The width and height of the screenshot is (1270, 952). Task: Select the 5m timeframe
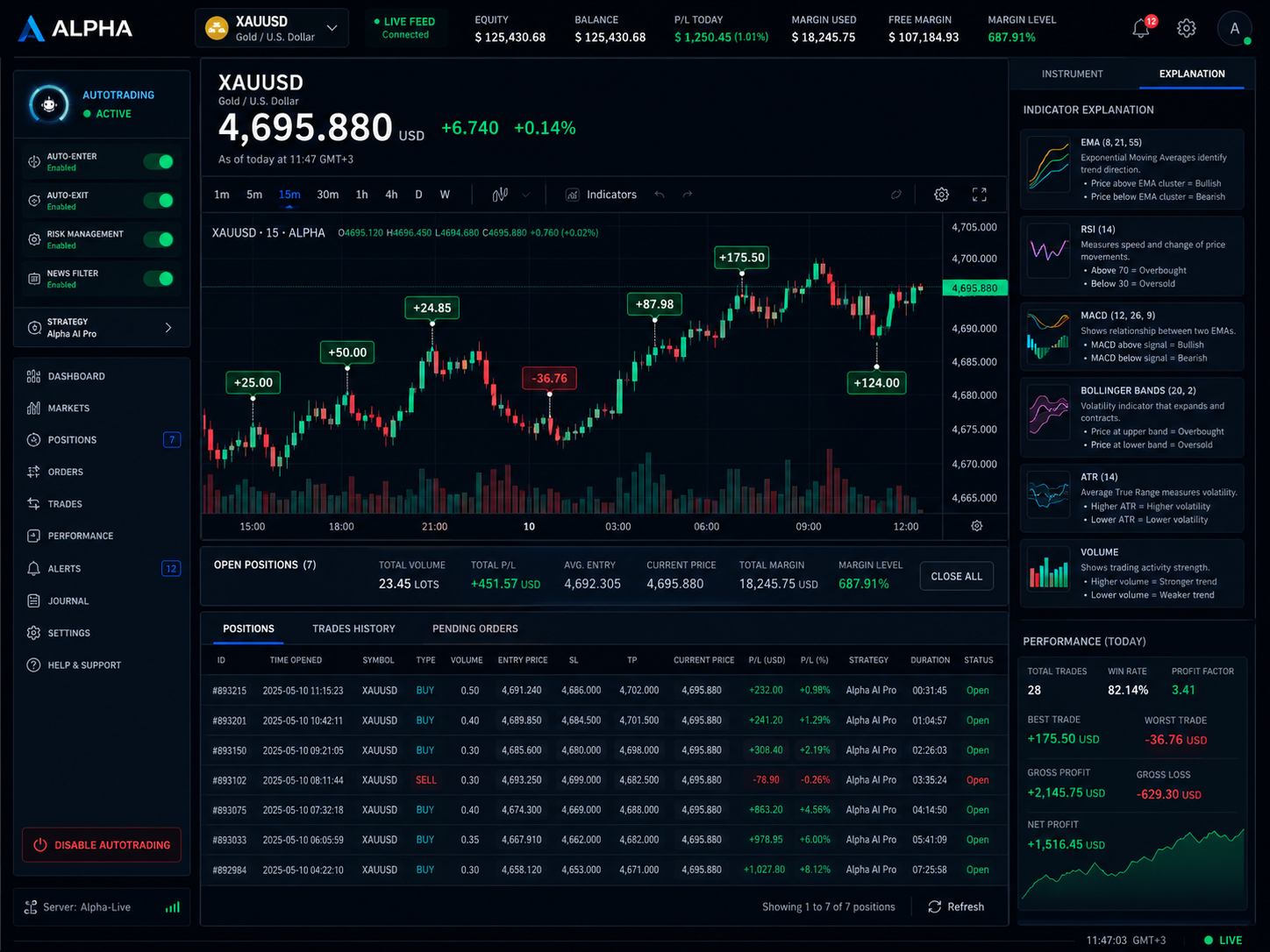point(254,195)
